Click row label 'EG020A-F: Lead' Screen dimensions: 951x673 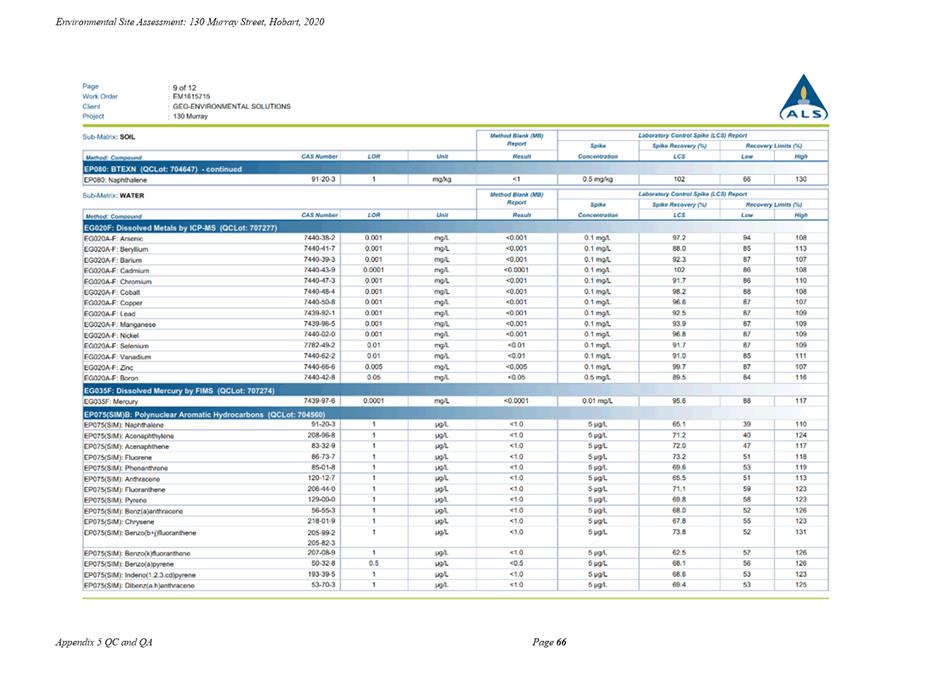coord(109,314)
